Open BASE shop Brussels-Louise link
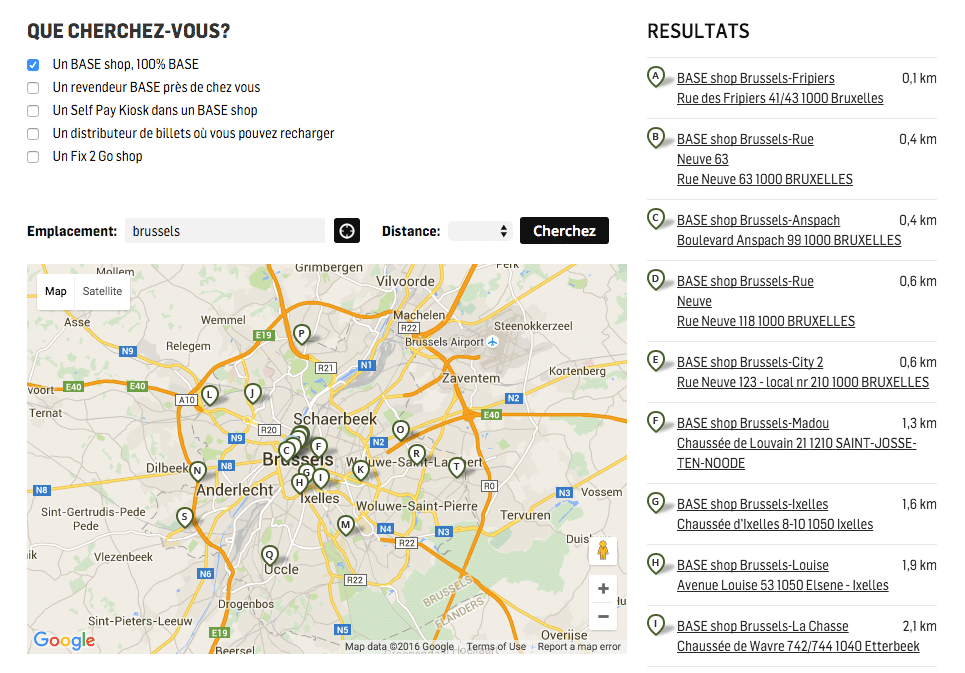The image size is (965, 673). [x=753, y=565]
